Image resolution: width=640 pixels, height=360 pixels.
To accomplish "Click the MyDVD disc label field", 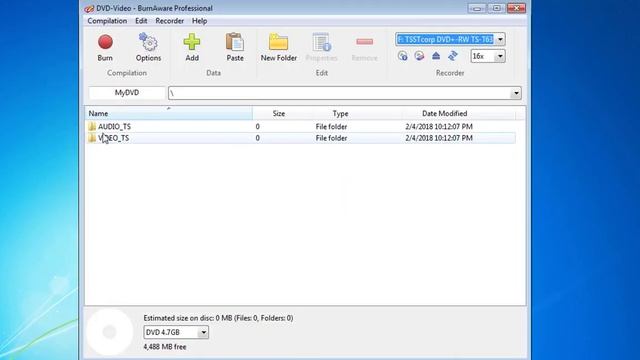I will point(127,93).
